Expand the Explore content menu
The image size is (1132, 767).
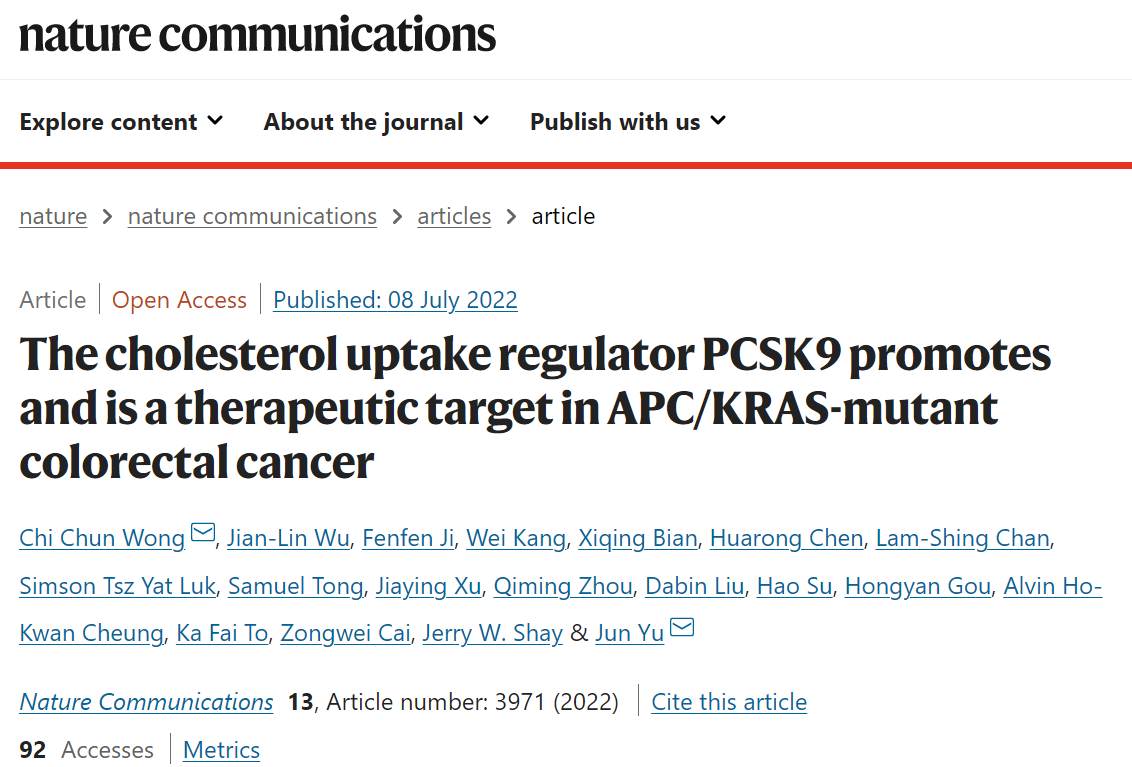point(121,121)
